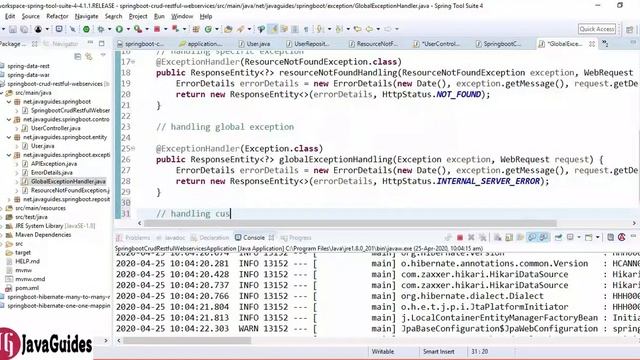Select Maven Dependencies in Package Explorer
This screenshot has width=640, height=360.
43,235
